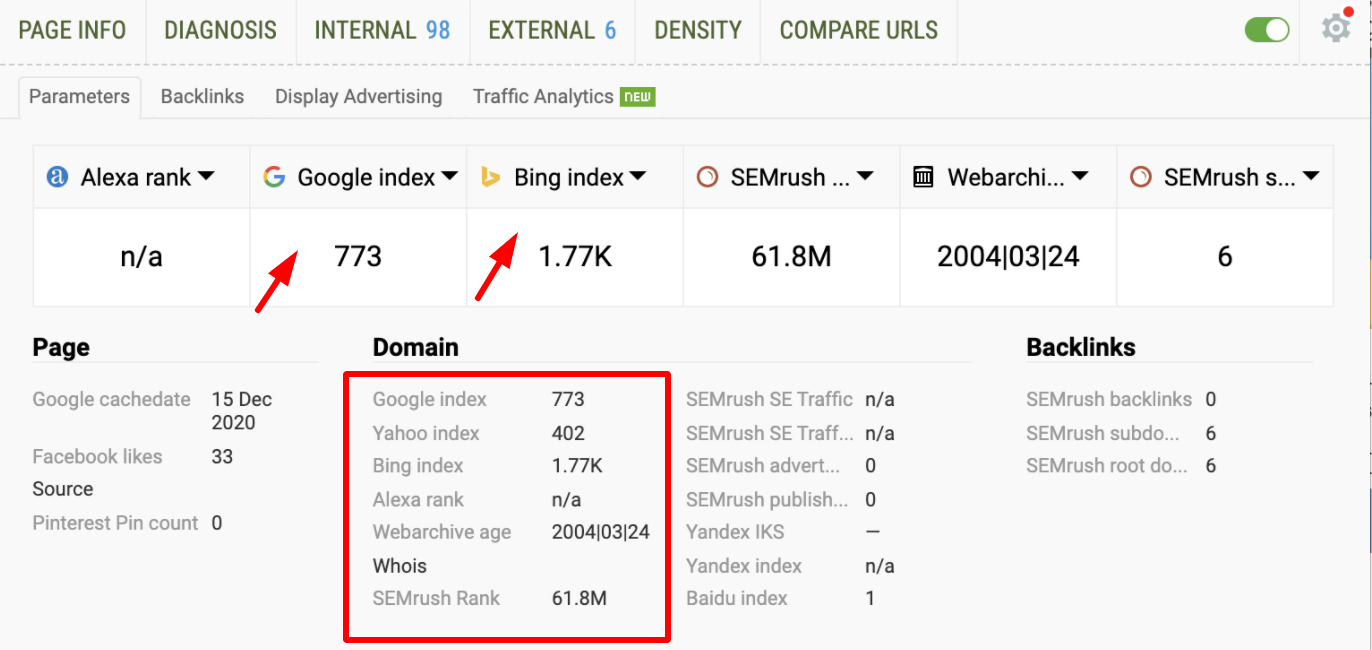Viewport: 1372px width, 650px height.
Task: Click the Source link under Page
Action: coord(63,489)
